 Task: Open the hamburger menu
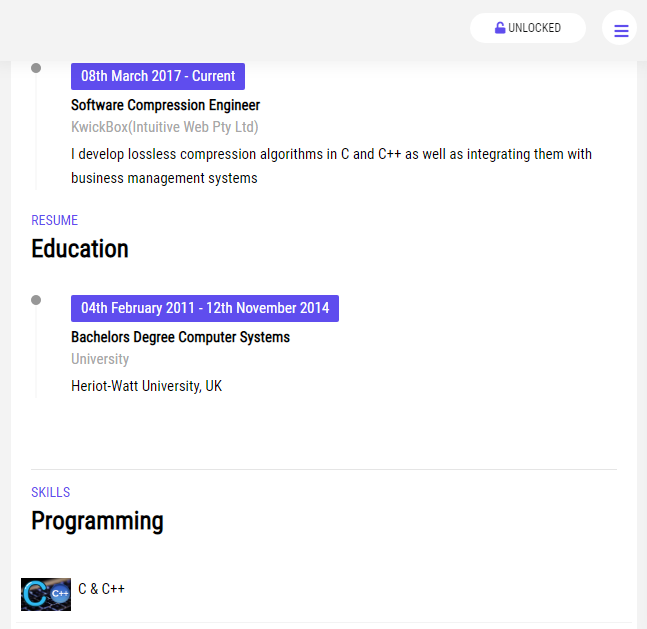[620, 30]
